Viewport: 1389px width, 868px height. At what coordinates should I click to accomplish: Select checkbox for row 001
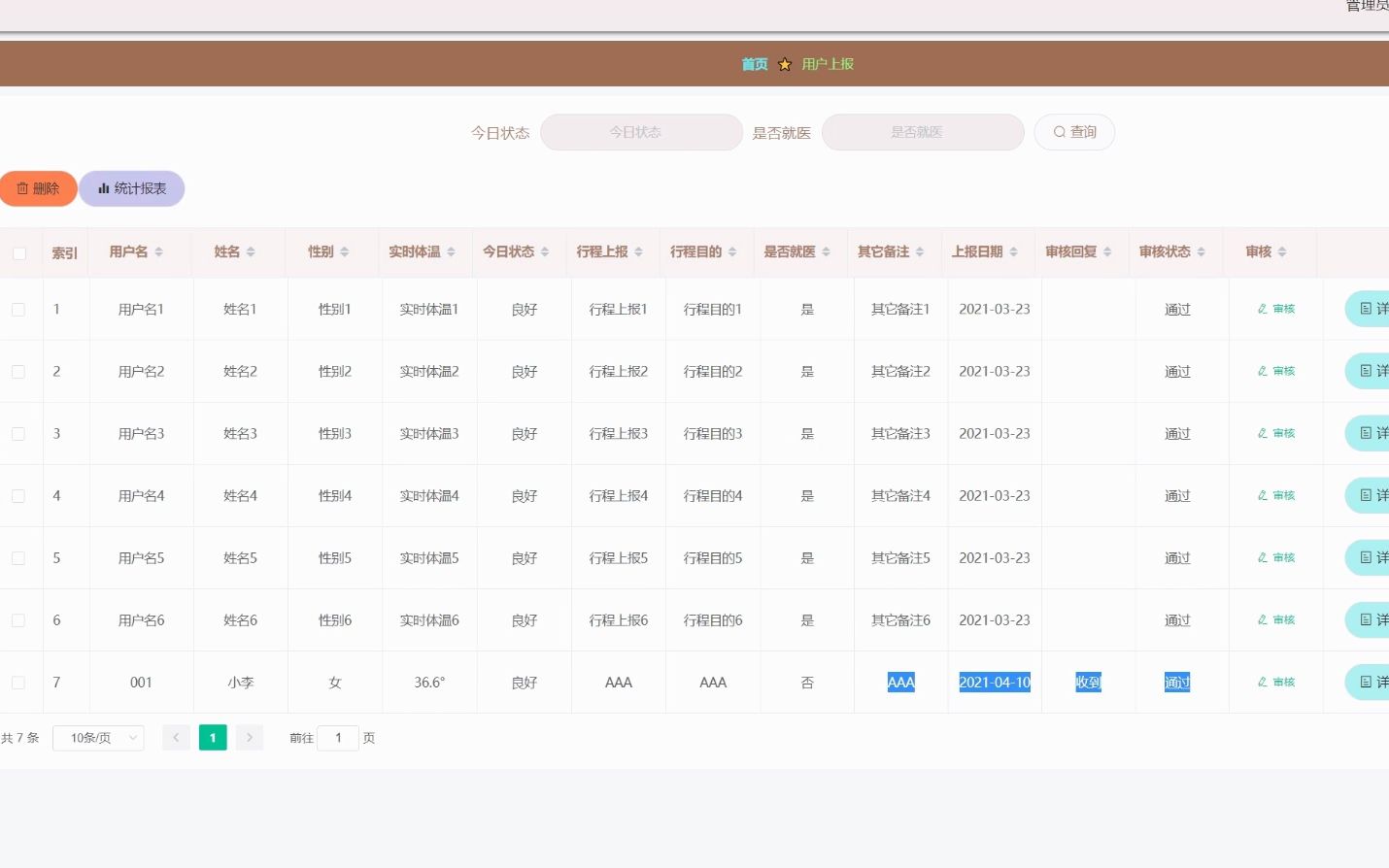point(18,683)
